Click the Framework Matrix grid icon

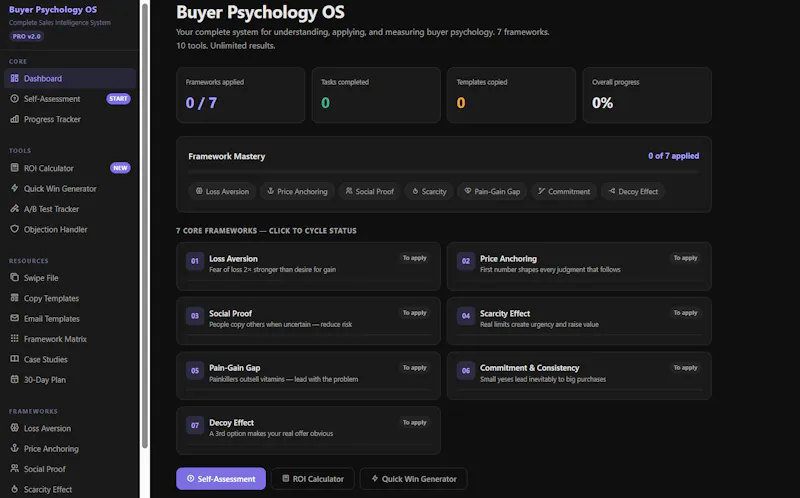pyautogui.click(x=14, y=339)
